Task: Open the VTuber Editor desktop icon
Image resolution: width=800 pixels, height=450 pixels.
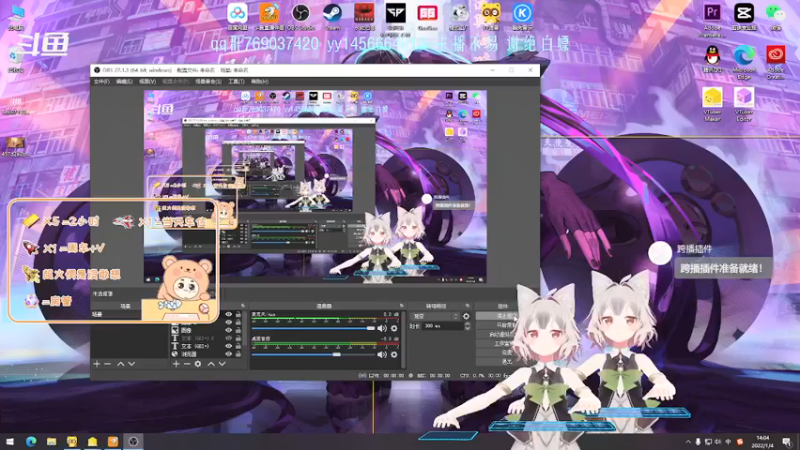Action: (744, 104)
